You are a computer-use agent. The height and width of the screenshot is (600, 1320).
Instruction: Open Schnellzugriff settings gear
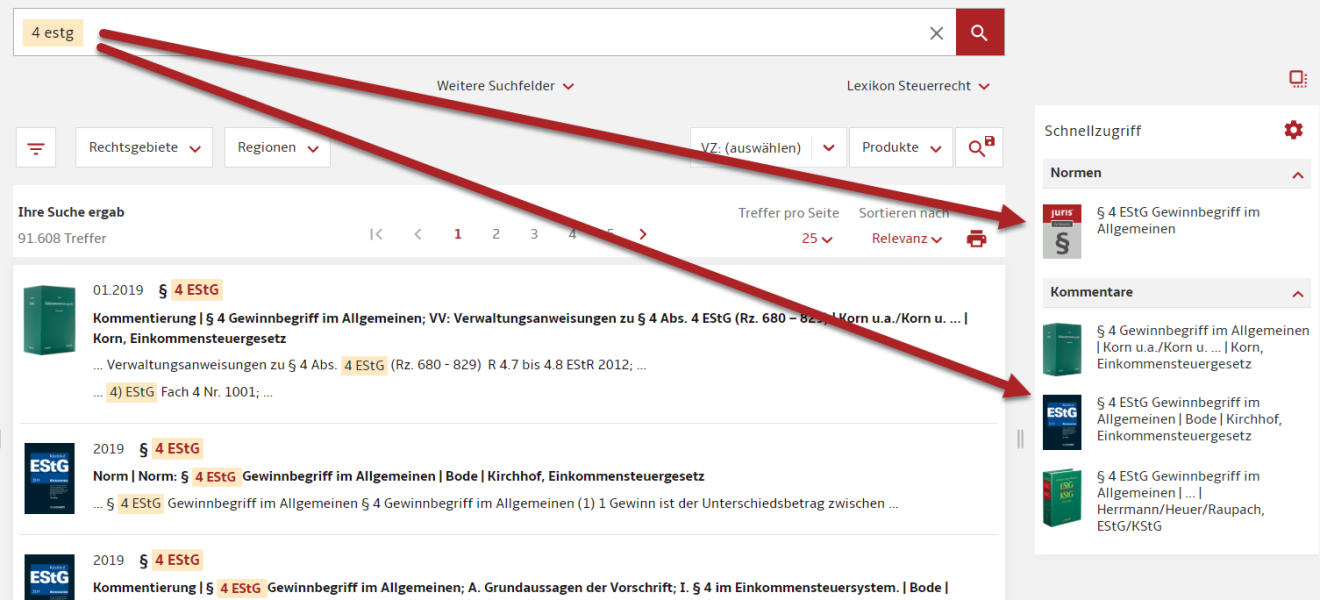pyautogui.click(x=1293, y=130)
